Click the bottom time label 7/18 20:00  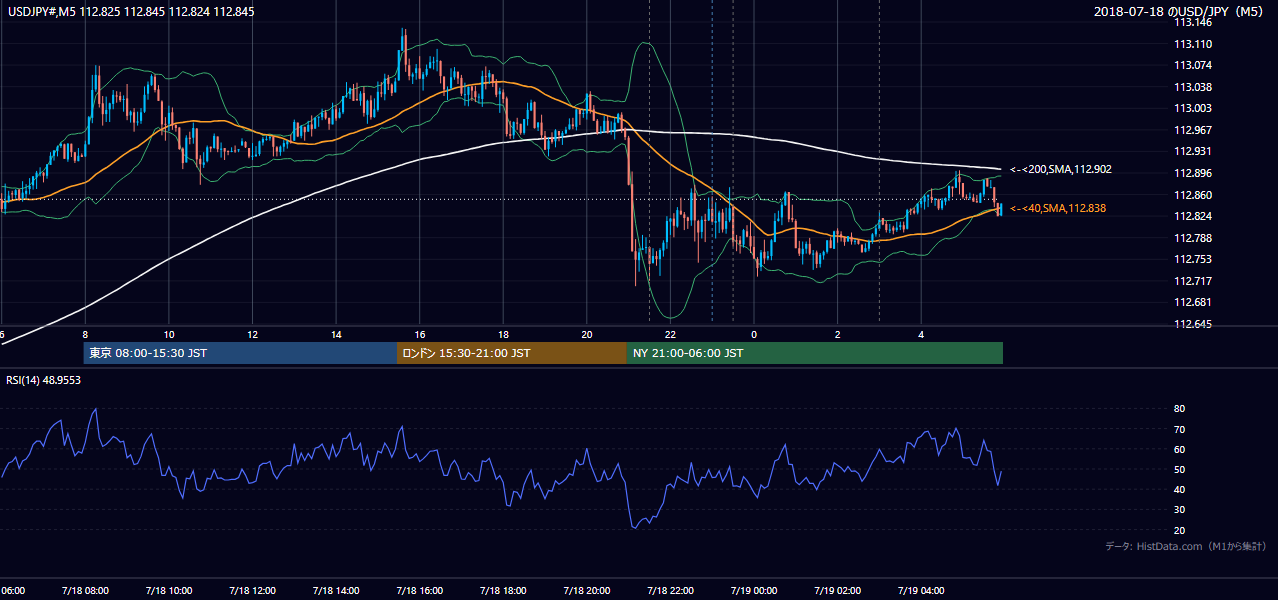point(586,590)
